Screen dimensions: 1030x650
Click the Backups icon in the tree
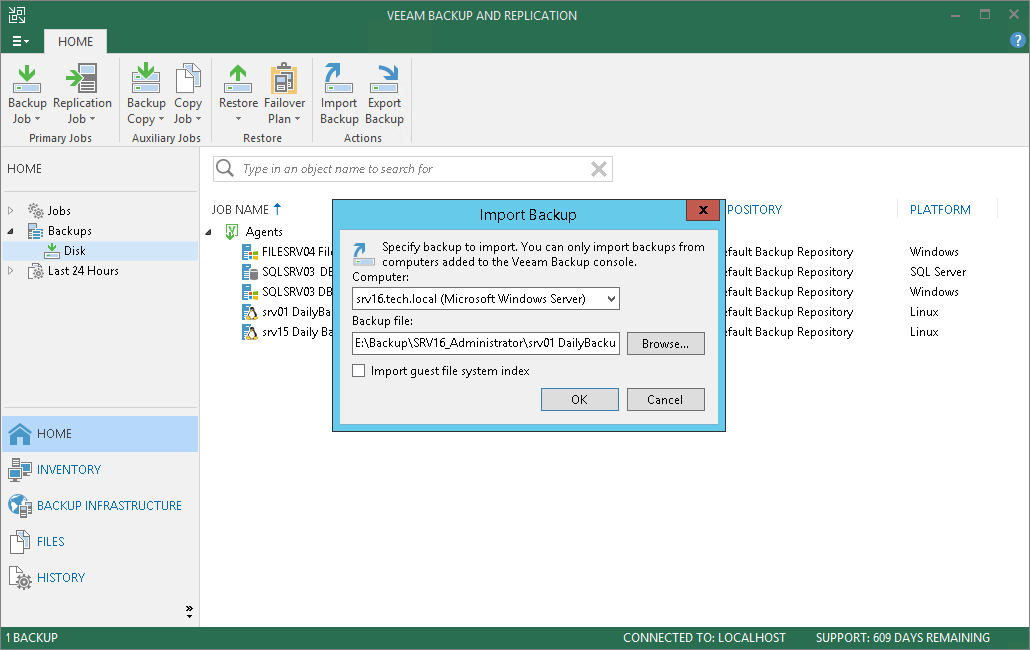[x=35, y=230]
